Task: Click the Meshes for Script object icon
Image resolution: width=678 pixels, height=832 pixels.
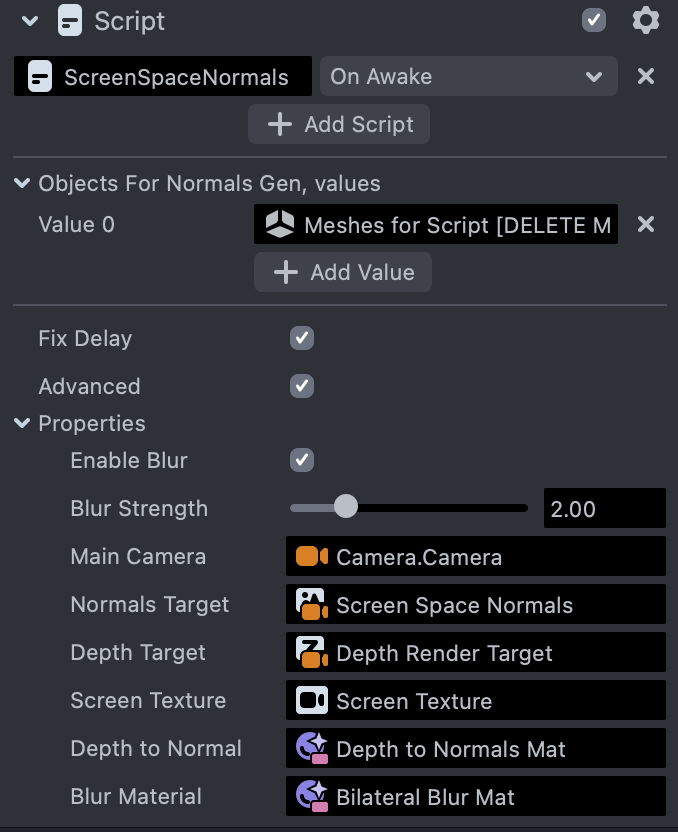Action: [280, 225]
